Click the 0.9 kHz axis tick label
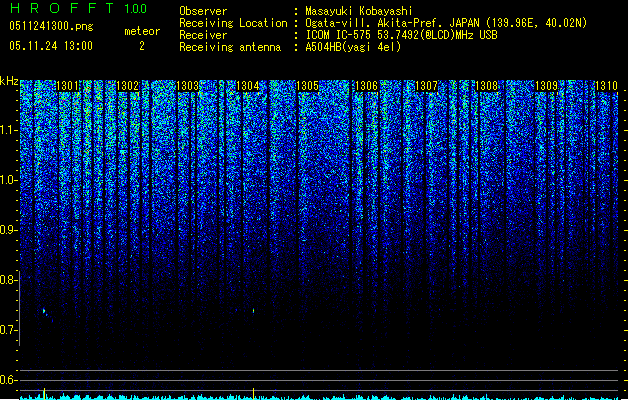 pyautogui.click(x=9, y=230)
